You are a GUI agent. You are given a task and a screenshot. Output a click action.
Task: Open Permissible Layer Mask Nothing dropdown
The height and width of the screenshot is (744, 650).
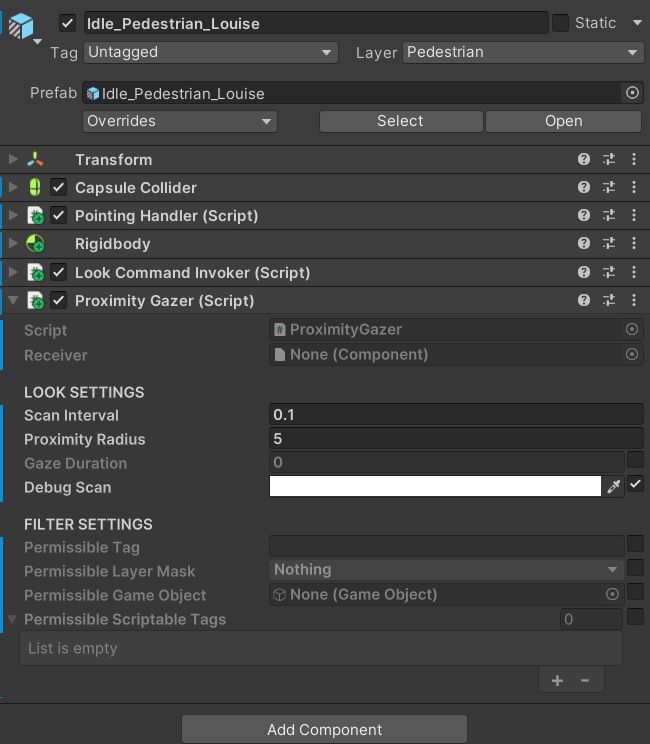coord(446,570)
